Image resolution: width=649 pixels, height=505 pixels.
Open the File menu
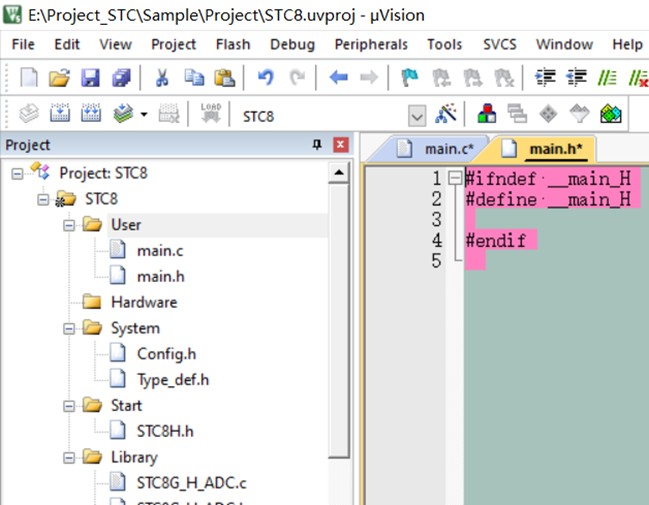[x=23, y=44]
